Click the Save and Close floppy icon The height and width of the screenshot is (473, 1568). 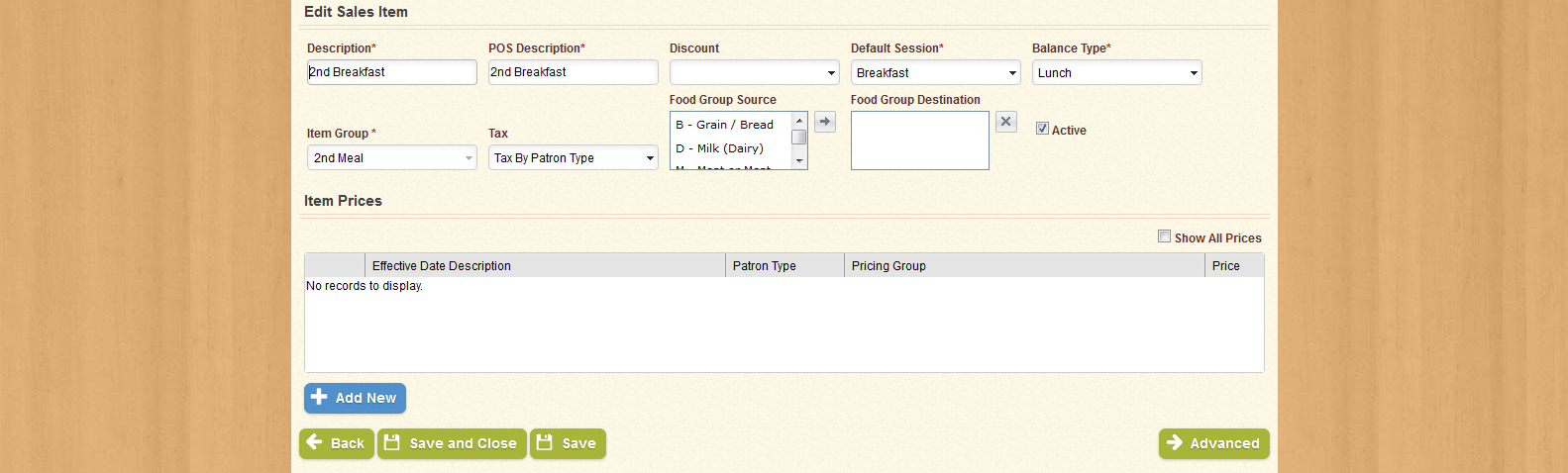click(x=392, y=443)
